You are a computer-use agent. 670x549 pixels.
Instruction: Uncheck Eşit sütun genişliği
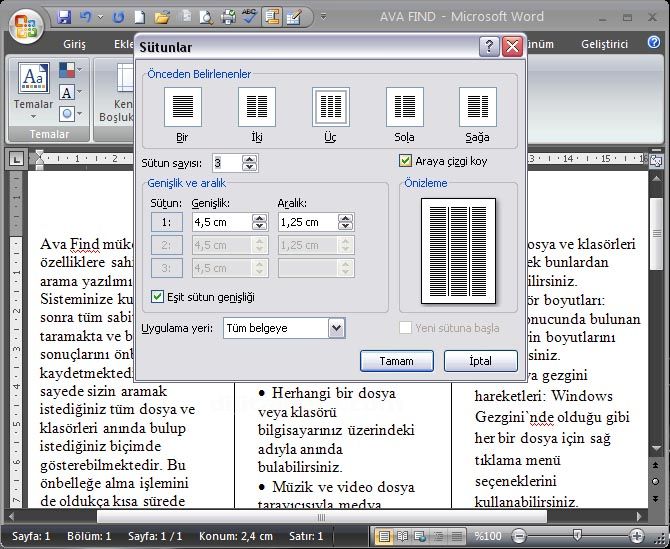tap(157, 297)
